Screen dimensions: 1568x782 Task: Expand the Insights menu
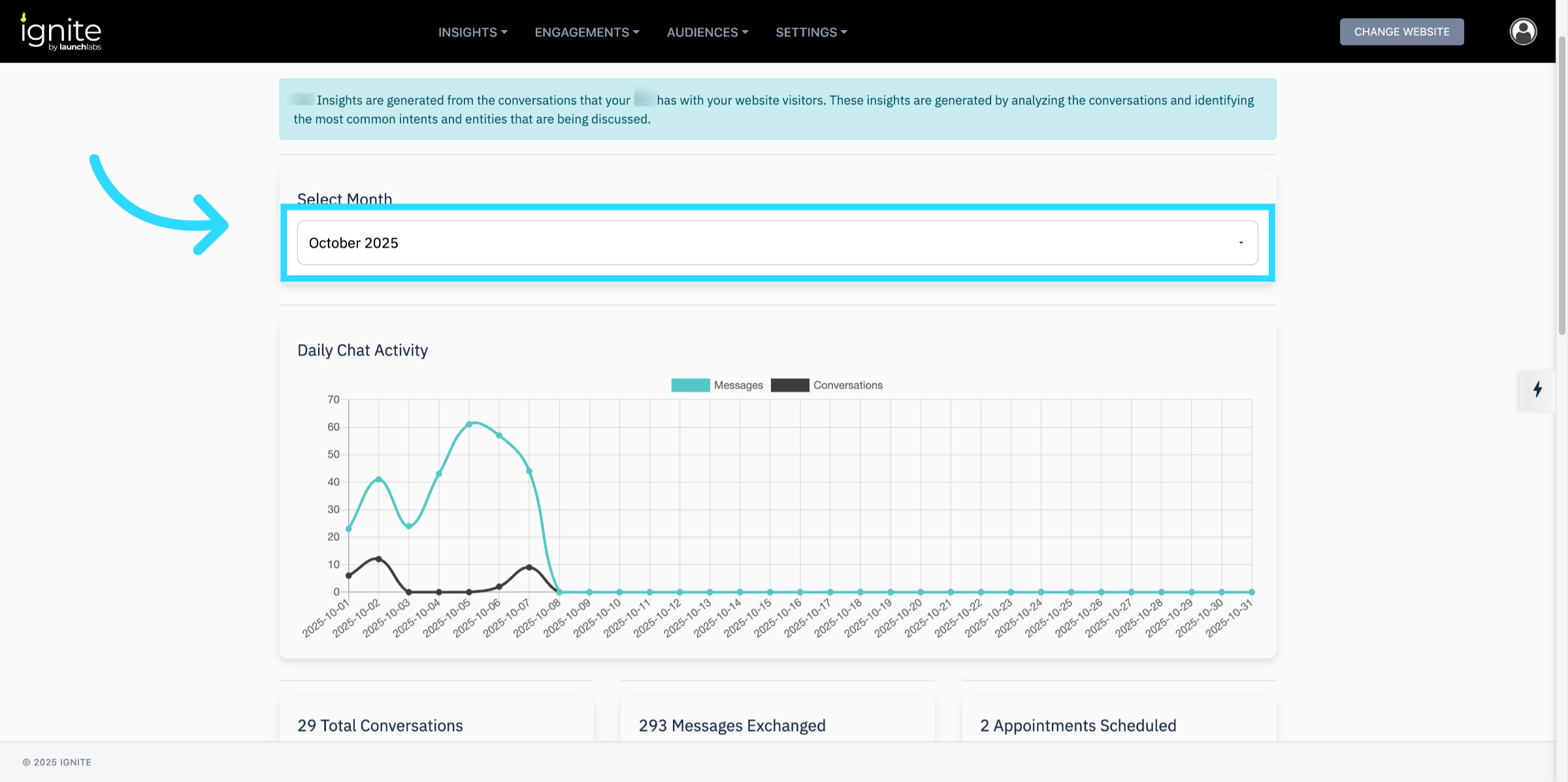[472, 32]
